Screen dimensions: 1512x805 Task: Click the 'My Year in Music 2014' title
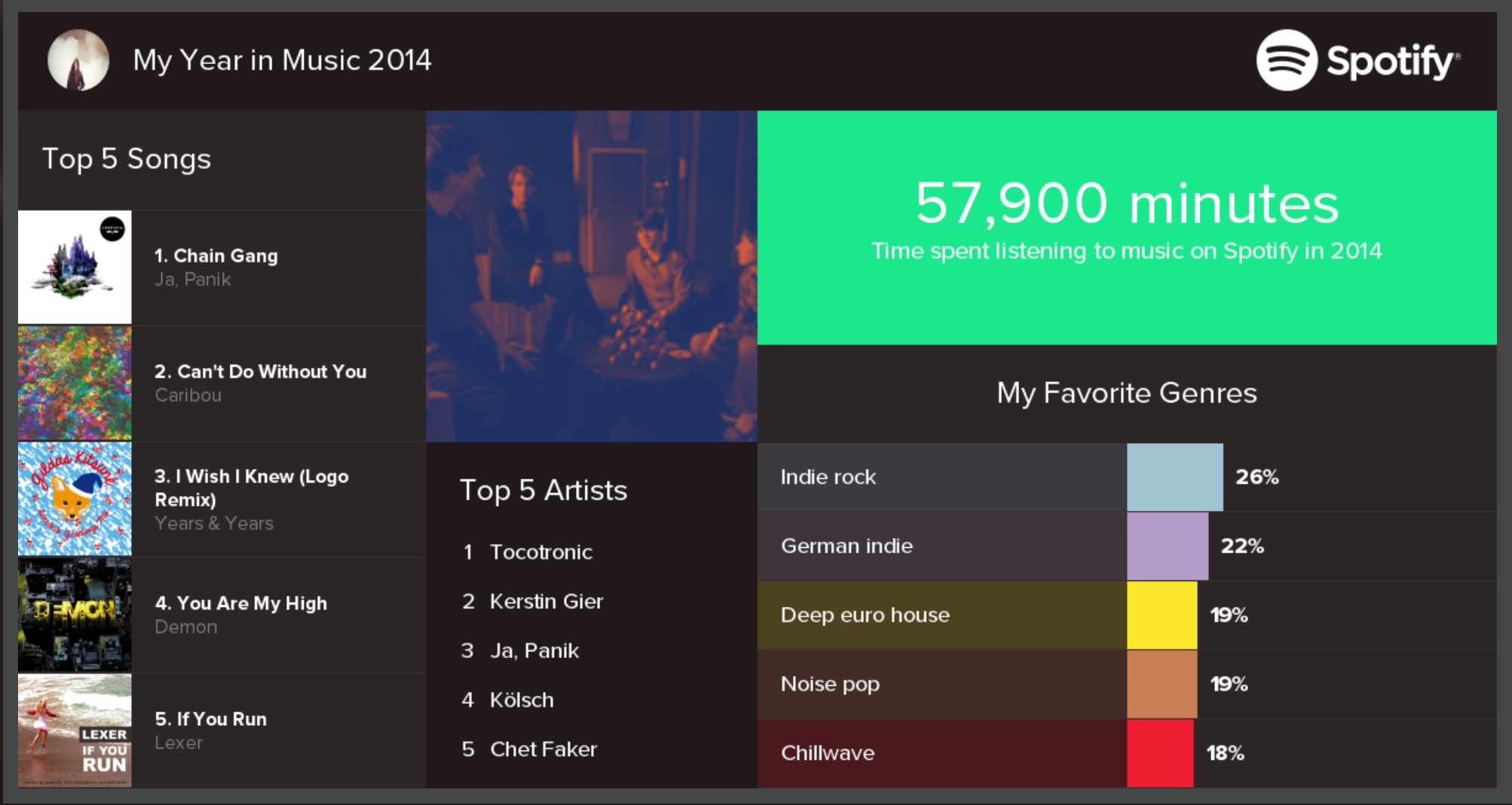point(282,60)
